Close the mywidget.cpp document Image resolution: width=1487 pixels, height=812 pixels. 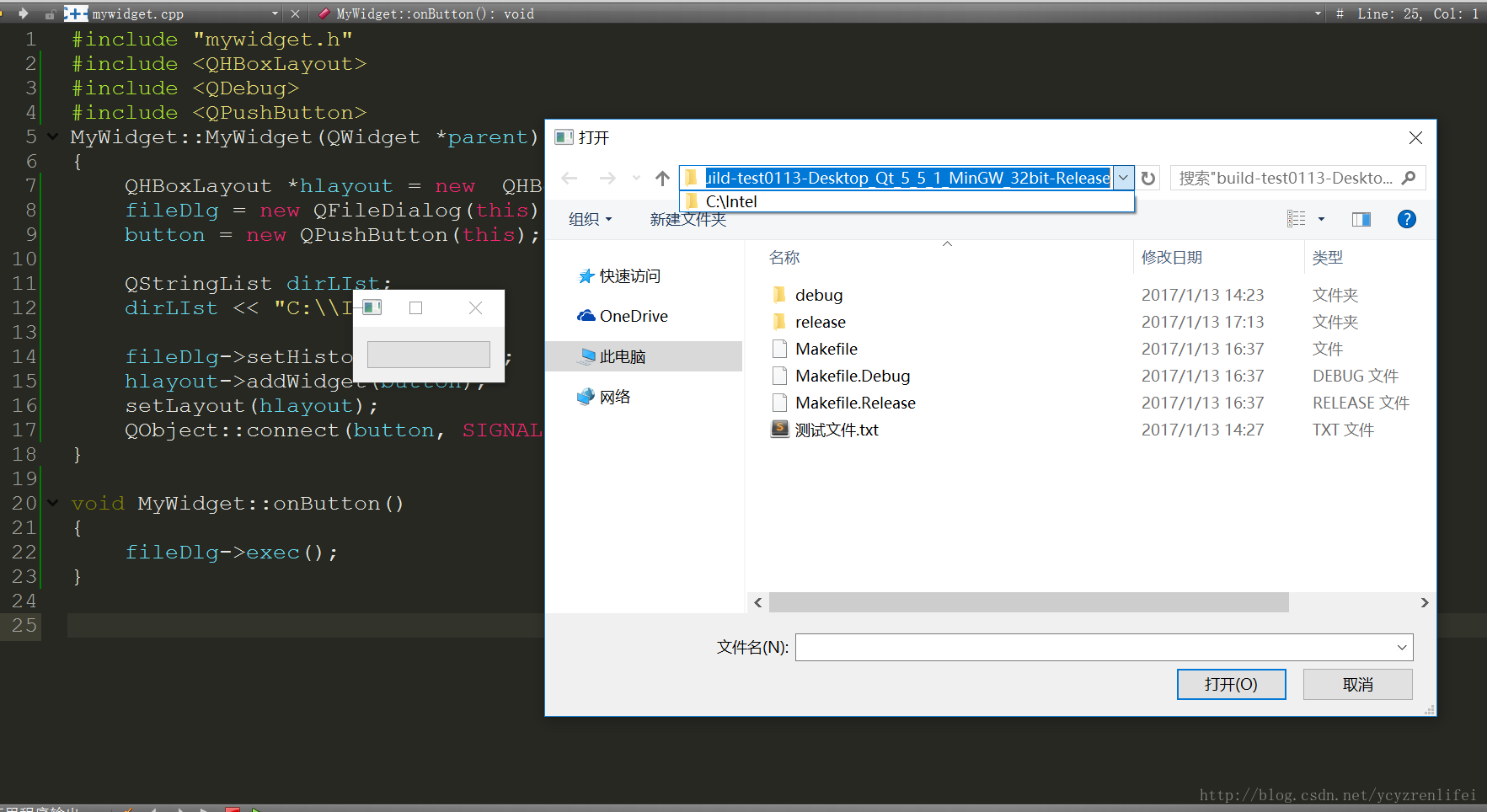pyautogui.click(x=295, y=13)
